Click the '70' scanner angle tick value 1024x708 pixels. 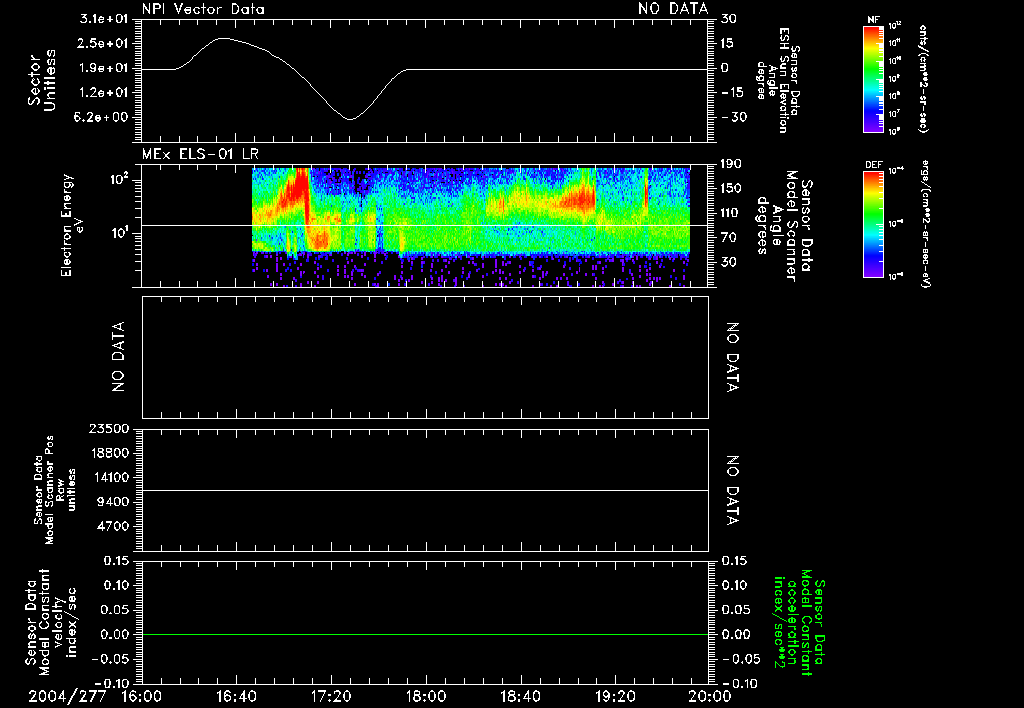[x=729, y=238]
